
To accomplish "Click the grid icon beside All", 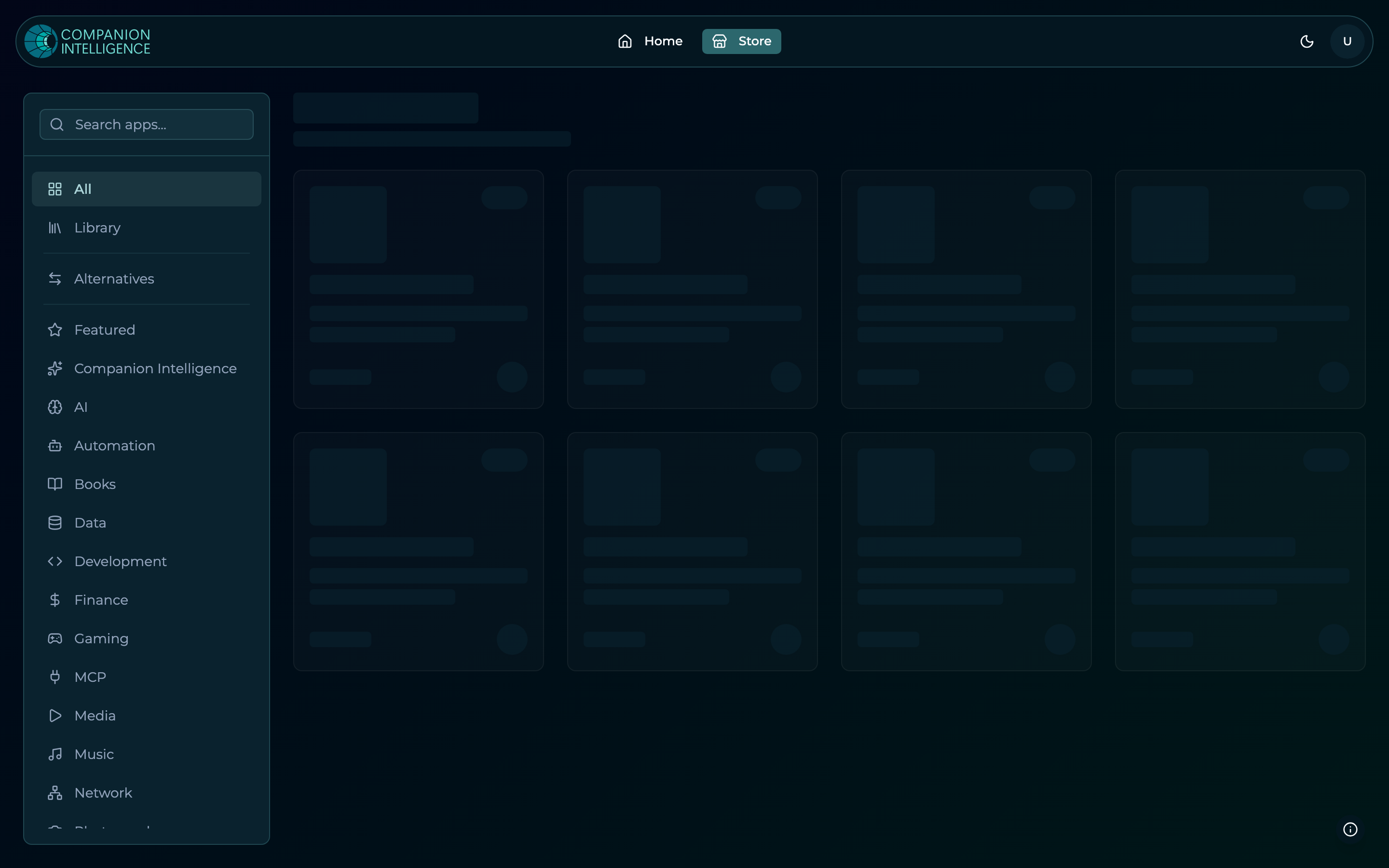I will [55, 189].
